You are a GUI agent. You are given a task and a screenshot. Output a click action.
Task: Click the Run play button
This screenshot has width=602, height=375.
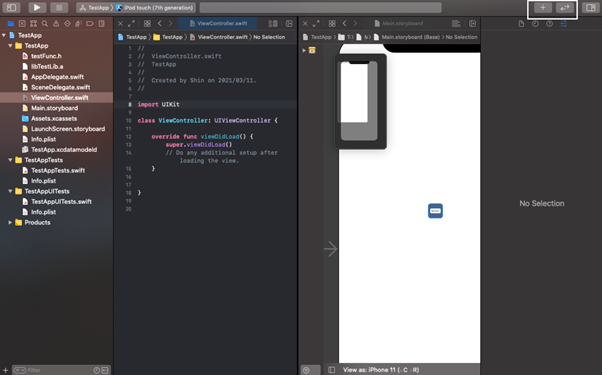[x=37, y=8]
